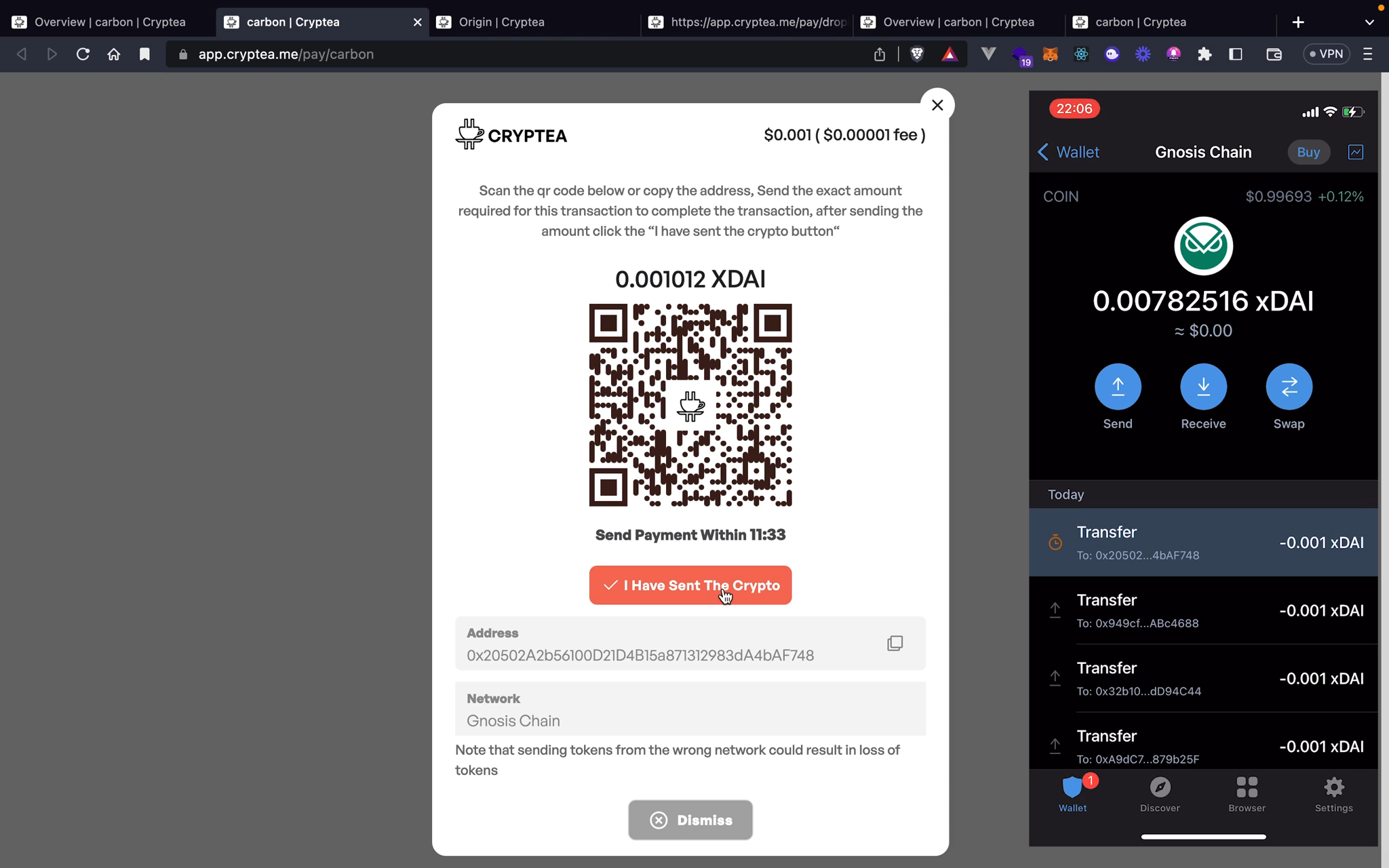Go back to Wallet in the phone app
Screen dimensions: 1389x868
[1068, 152]
